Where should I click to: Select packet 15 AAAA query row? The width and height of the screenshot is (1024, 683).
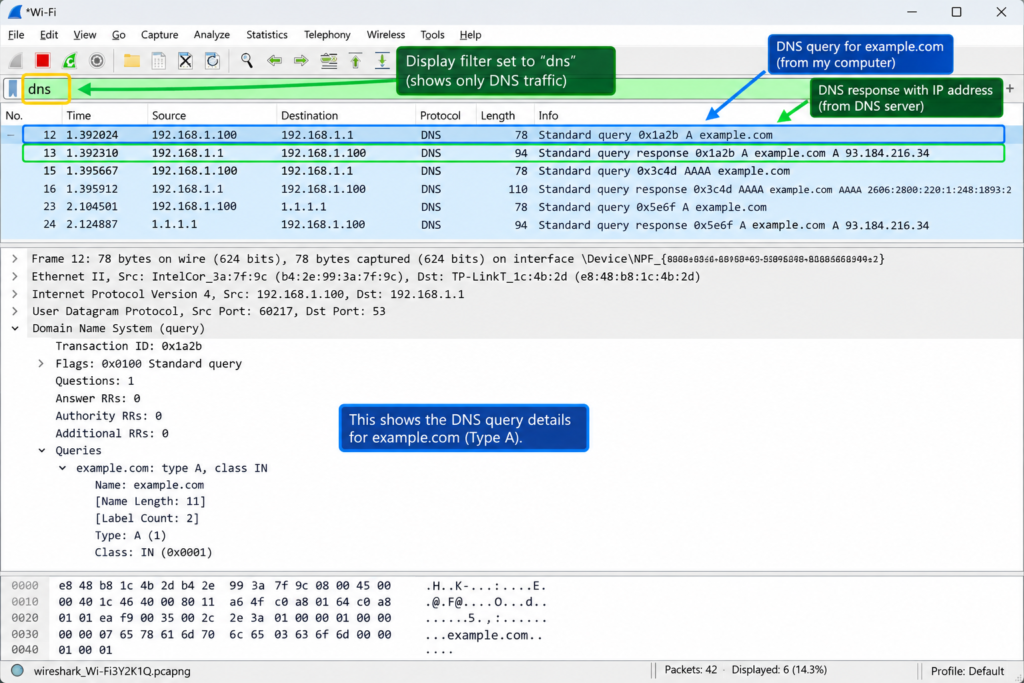click(512, 171)
